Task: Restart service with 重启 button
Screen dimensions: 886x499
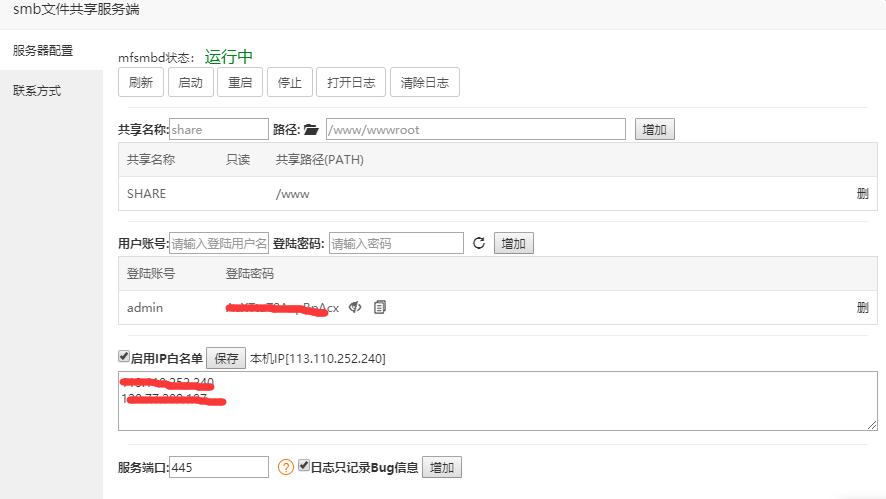Action: click(x=240, y=83)
